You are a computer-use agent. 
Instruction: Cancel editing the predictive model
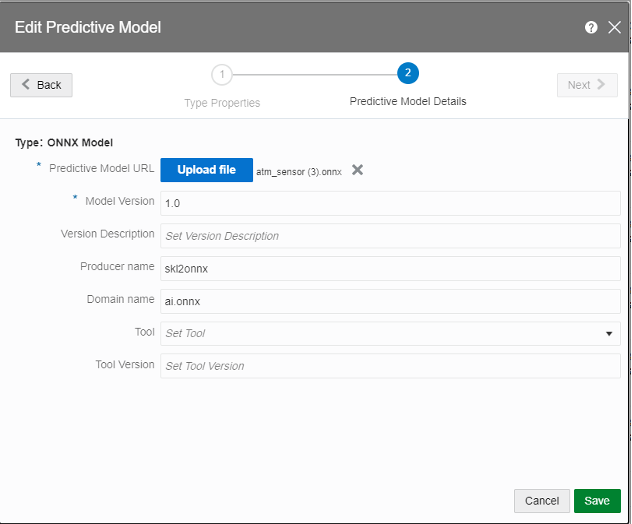(541, 501)
